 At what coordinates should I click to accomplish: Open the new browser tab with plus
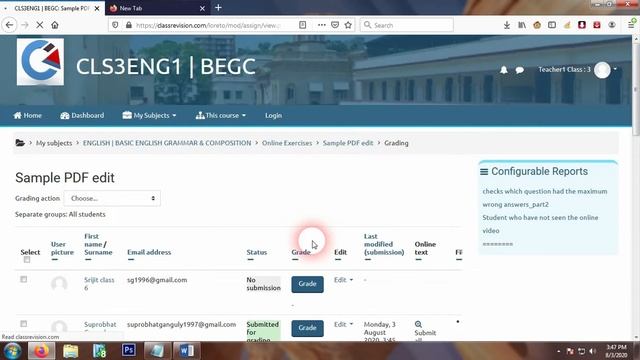pyautogui.click(x=218, y=7)
